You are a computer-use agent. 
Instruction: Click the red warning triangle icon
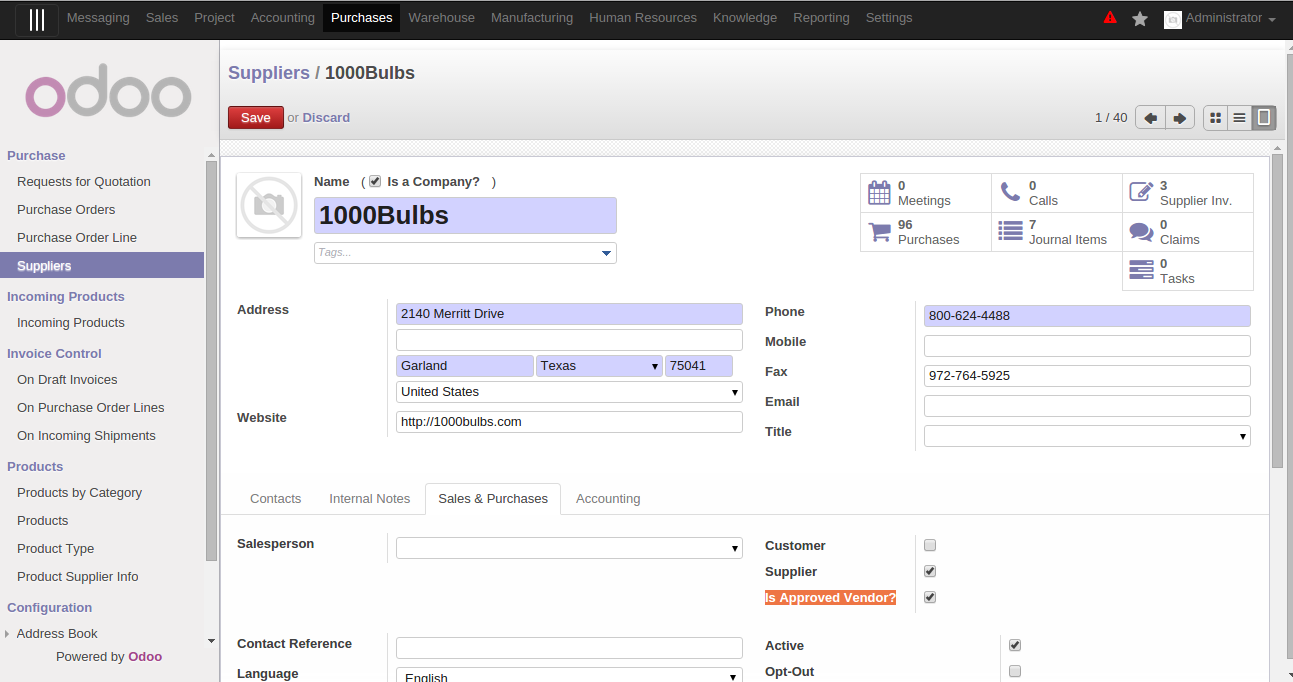[x=1110, y=18]
